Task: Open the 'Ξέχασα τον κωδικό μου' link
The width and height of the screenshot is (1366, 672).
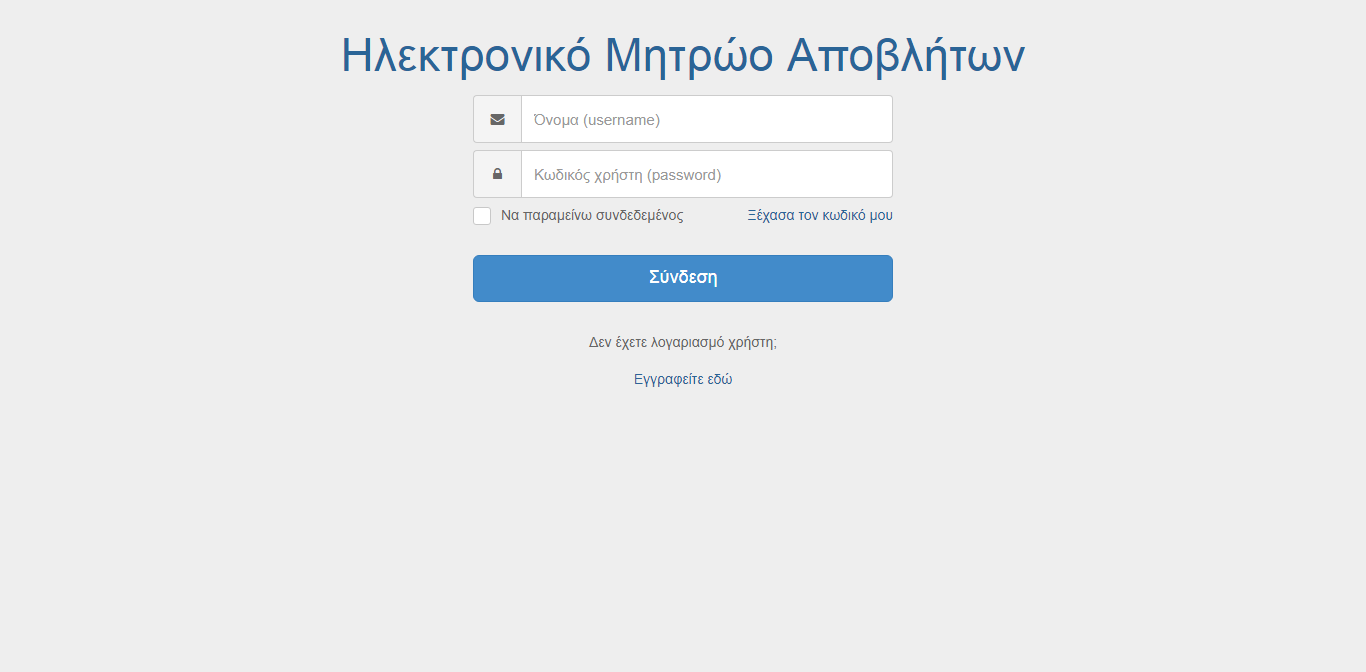Action: pos(820,215)
